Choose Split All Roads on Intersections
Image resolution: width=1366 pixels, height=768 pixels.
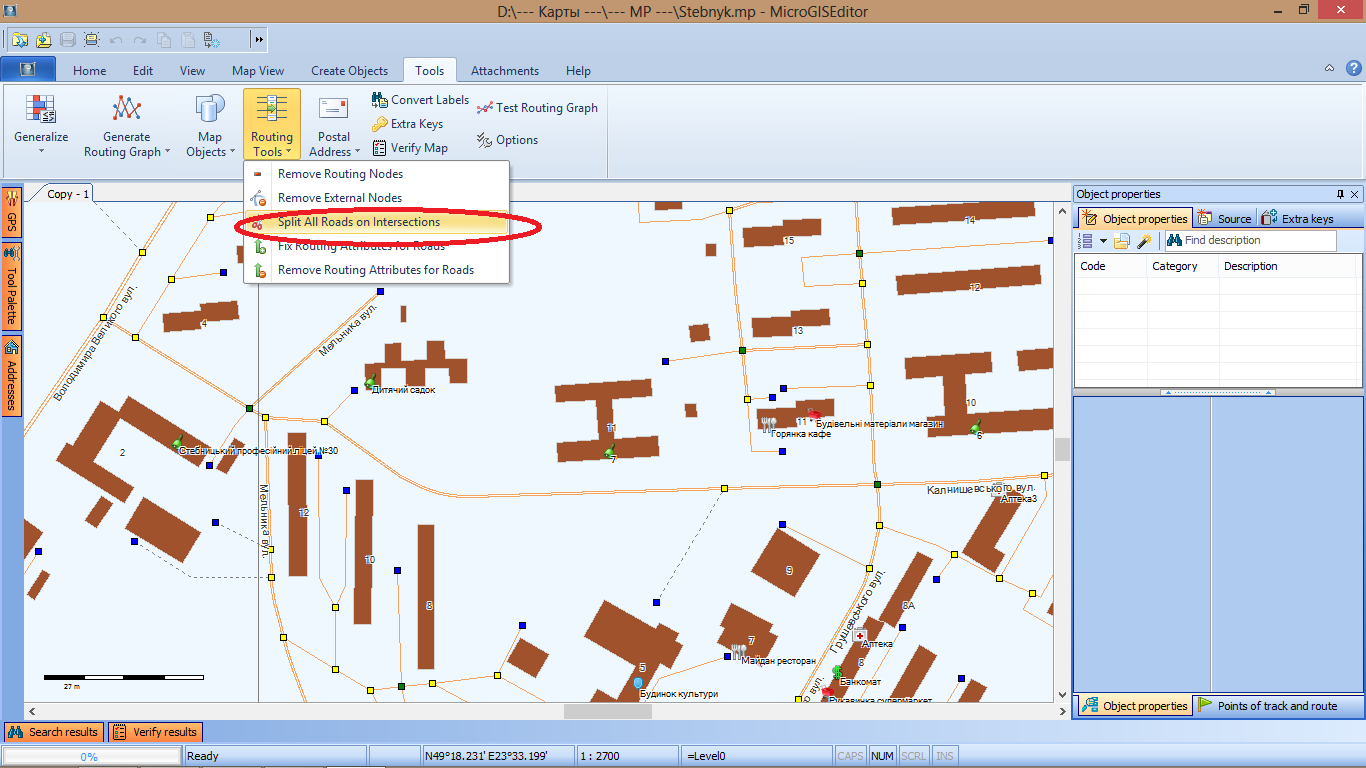coord(358,222)
